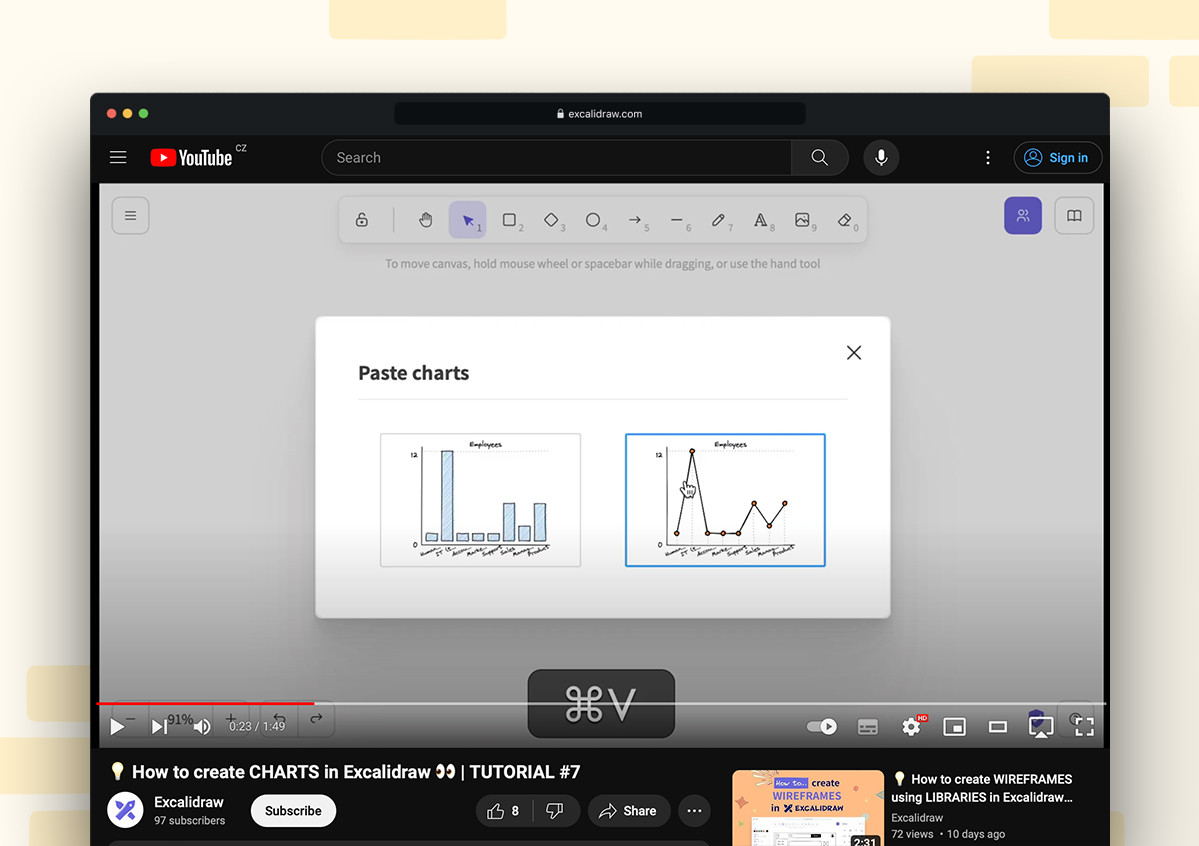
Task: Open 'How to create WIREFRAMES' video title
Action: [983, 788]
